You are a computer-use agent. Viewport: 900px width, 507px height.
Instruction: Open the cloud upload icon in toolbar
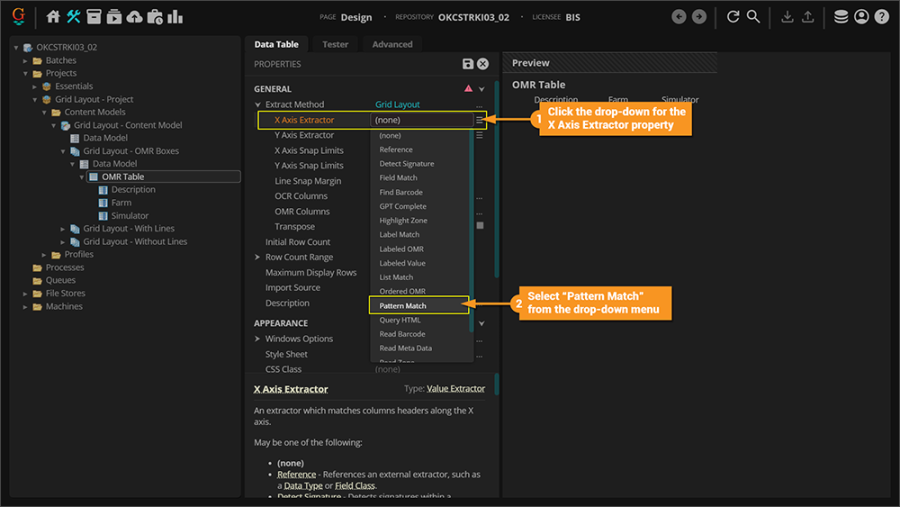tap(134, 17)
